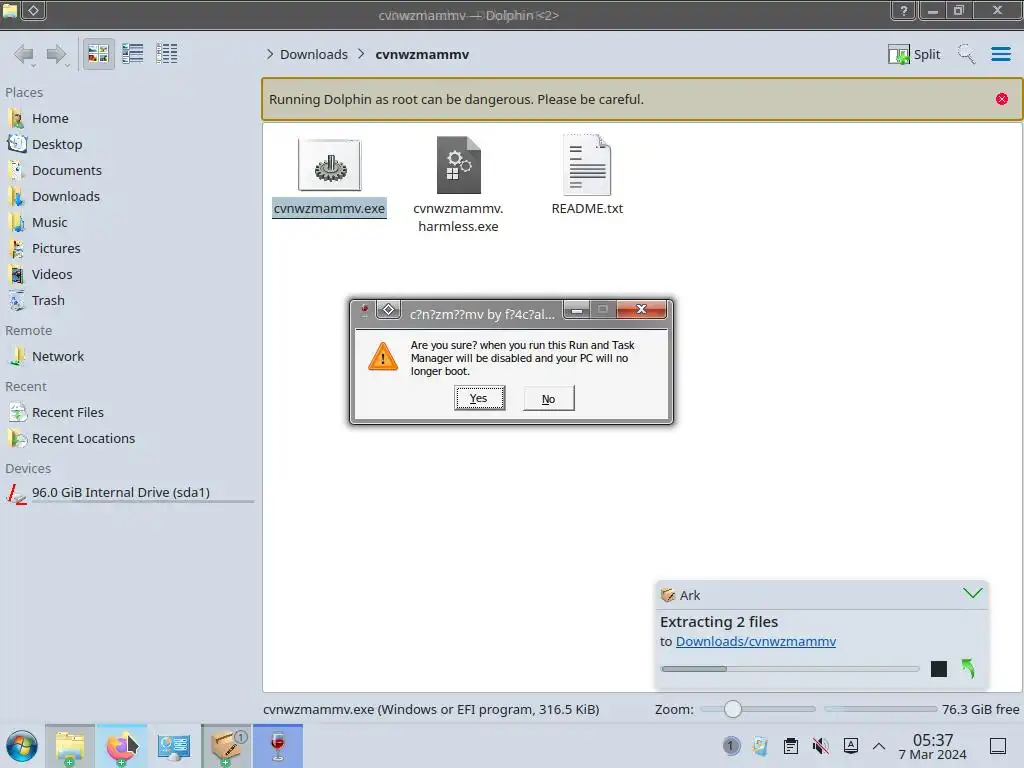This screenshot has width=1024, height=768.
Task: Open Videos in Places
Action: coord(52,275)
